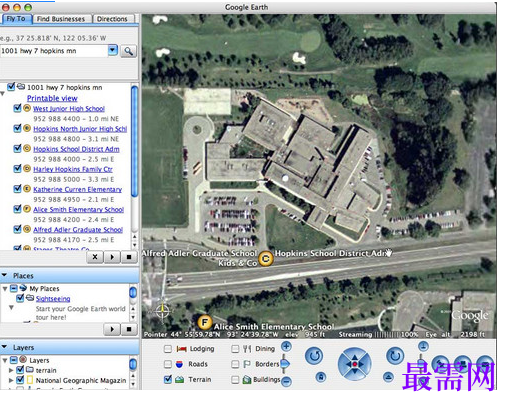Switch to the Fly To tab
Viewport: 514px width, 408px height.
point(16,19)
